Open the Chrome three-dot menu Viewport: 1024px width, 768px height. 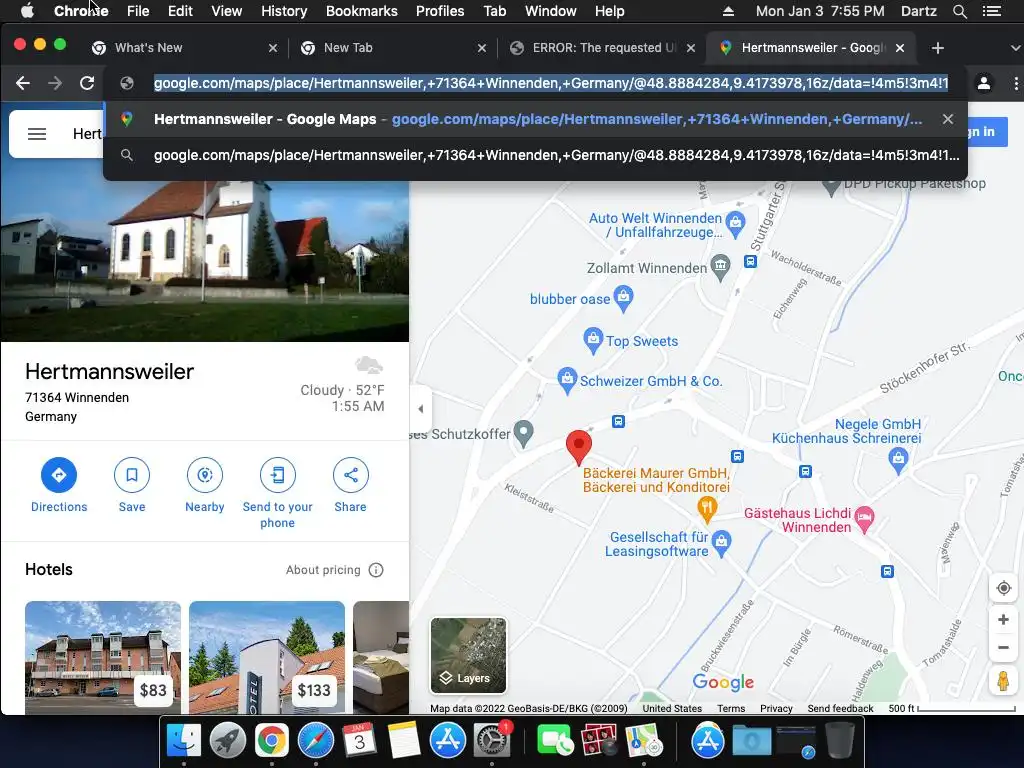pyautogui.click(x=1016, y=83)
